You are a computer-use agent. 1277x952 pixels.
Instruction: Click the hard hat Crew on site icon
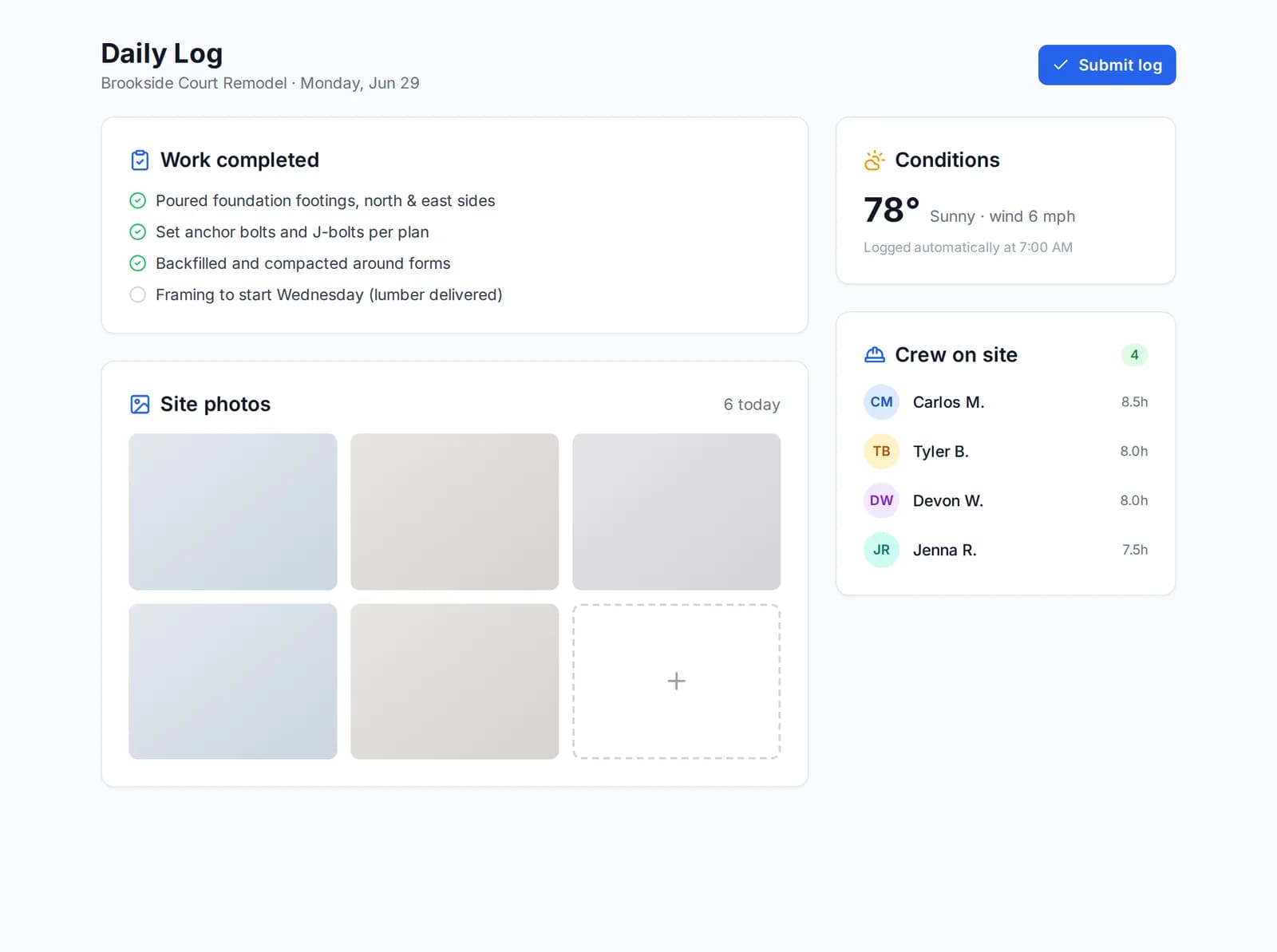coord(874,355)
